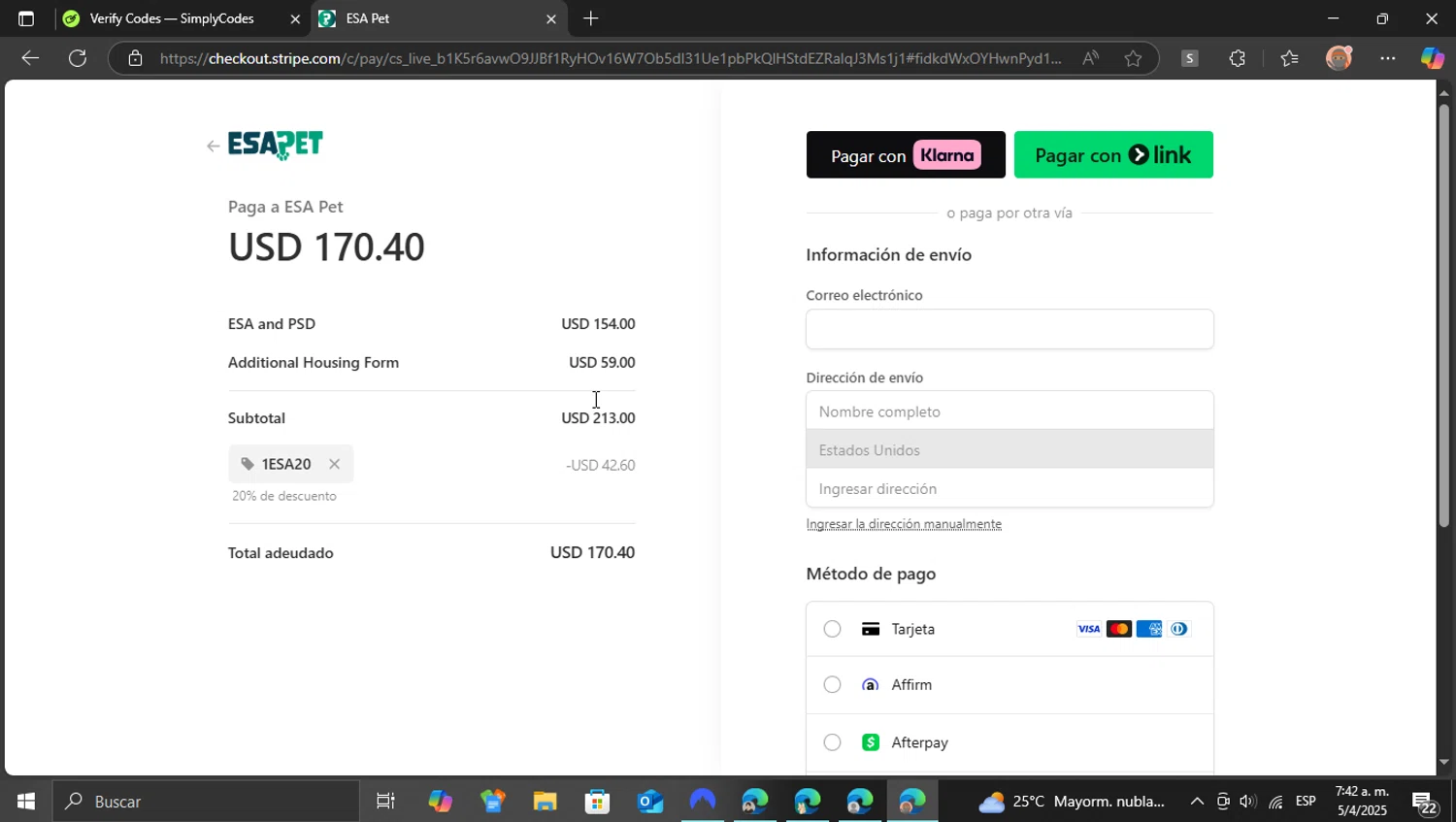This screenshot has width=1456, height=822.
Task: Click the Diners Club logo
Action: [1178, 629]
